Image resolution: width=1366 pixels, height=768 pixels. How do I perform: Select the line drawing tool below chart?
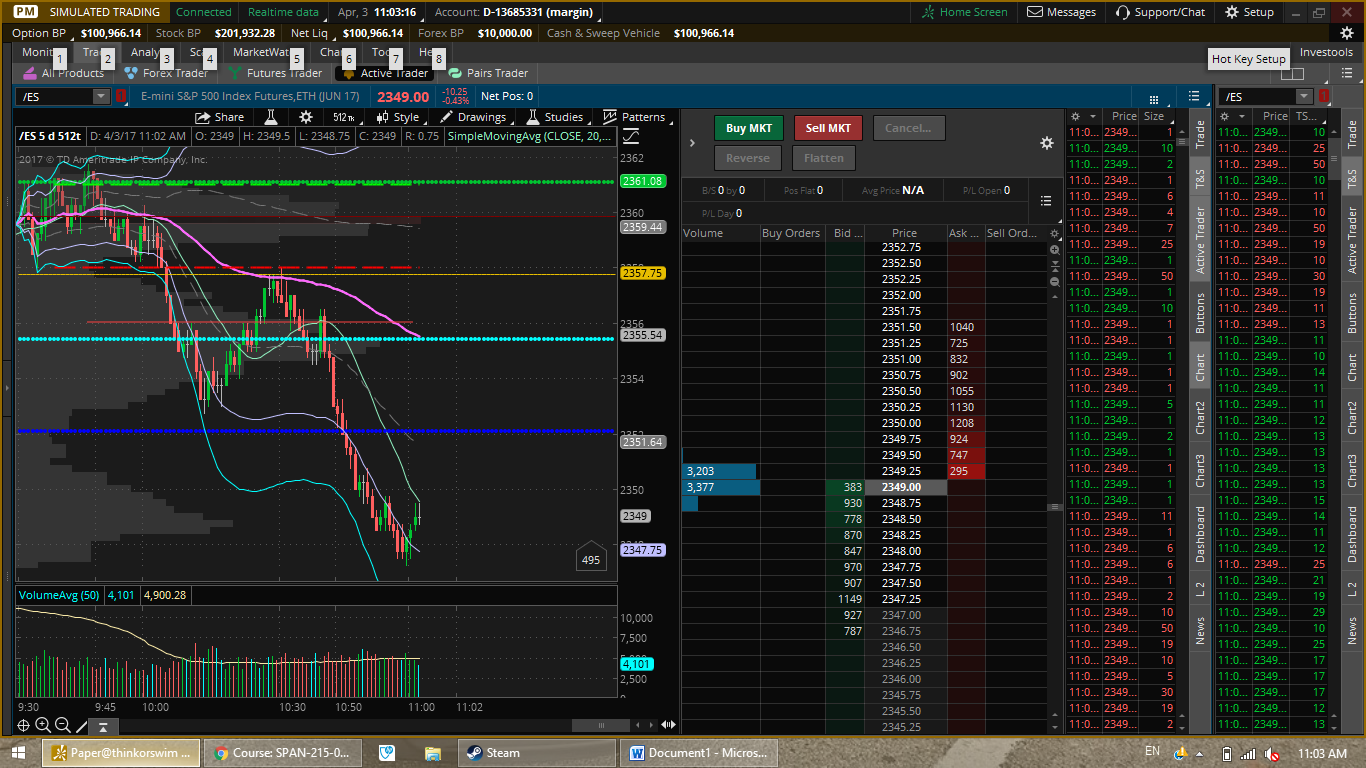coord(82,725)
